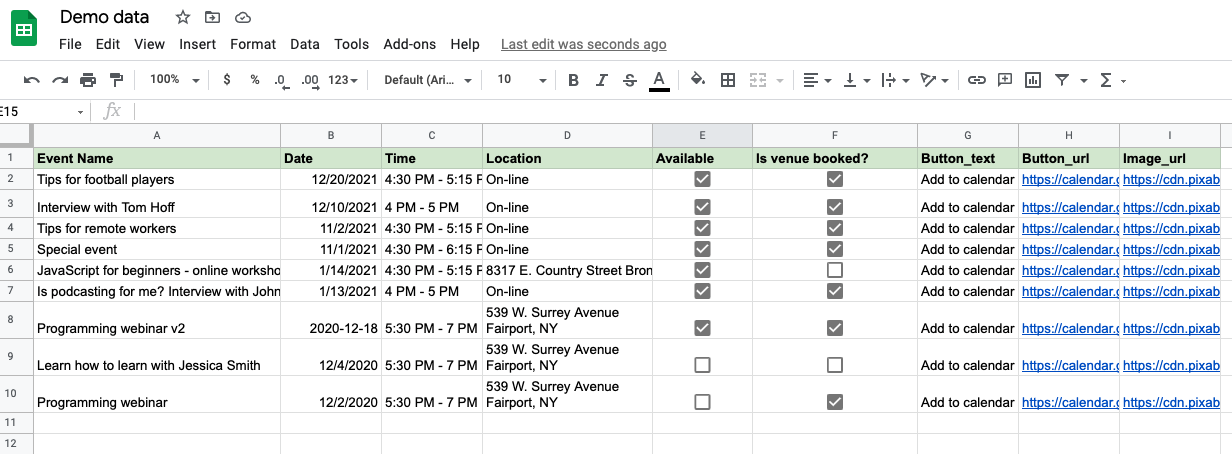Open the borders tool
The width and height of the screenshot is (1232, 454).
[728, 80]
